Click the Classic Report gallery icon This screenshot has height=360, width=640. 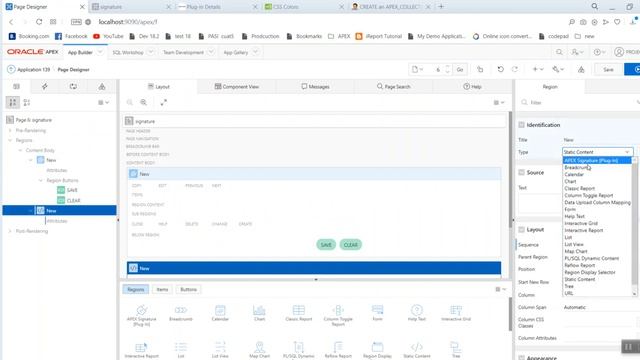(298, 313)
